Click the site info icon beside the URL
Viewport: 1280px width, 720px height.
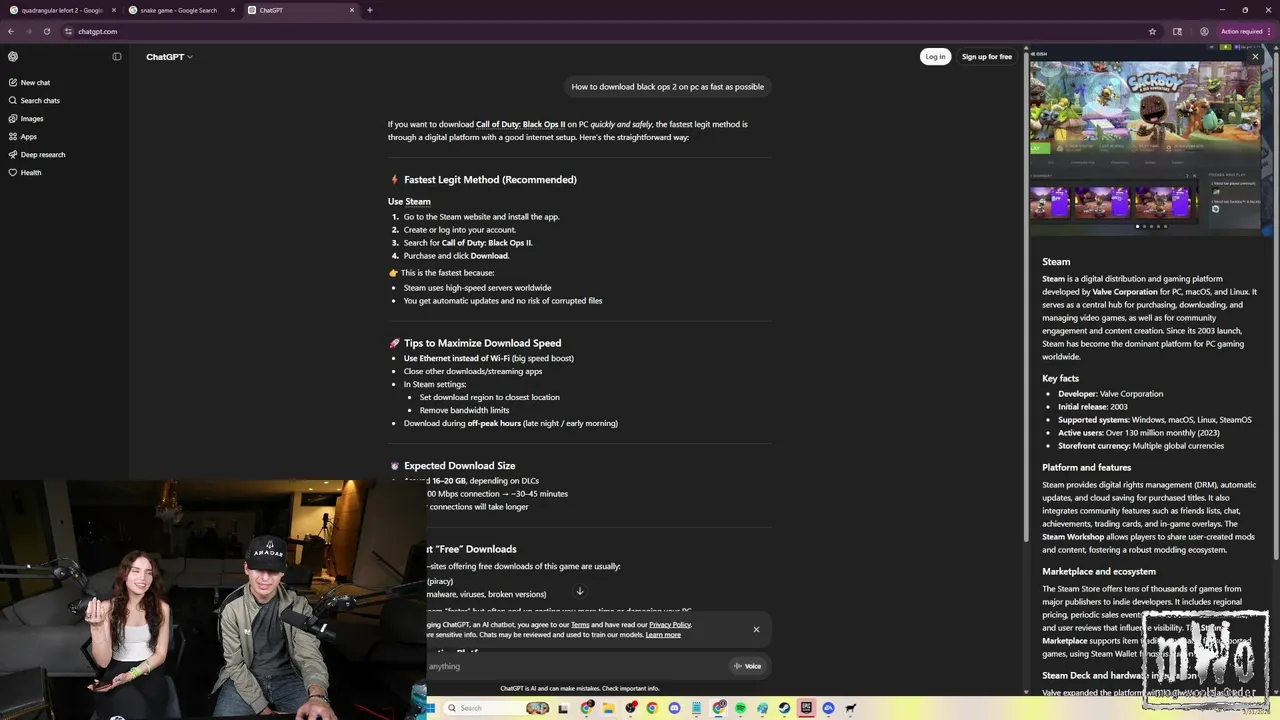pos(69,31)
